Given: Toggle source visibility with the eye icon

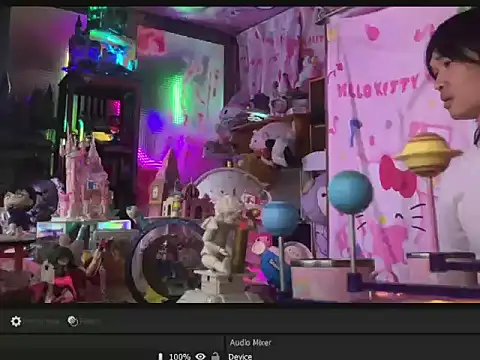Looking at the screenshot, I should [200, 356].
